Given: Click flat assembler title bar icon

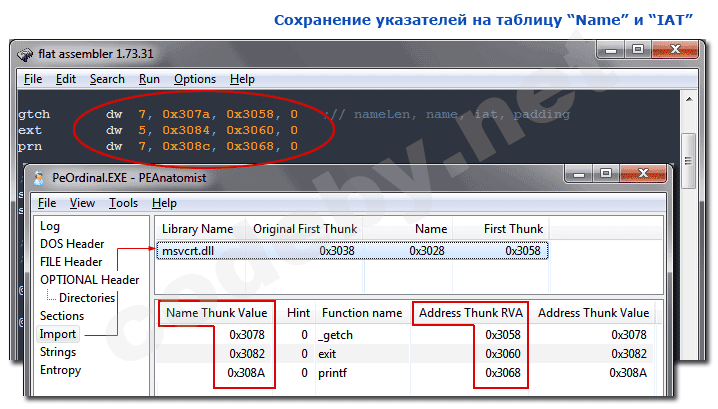Looking at the screenshot, I should pos(25,55).
